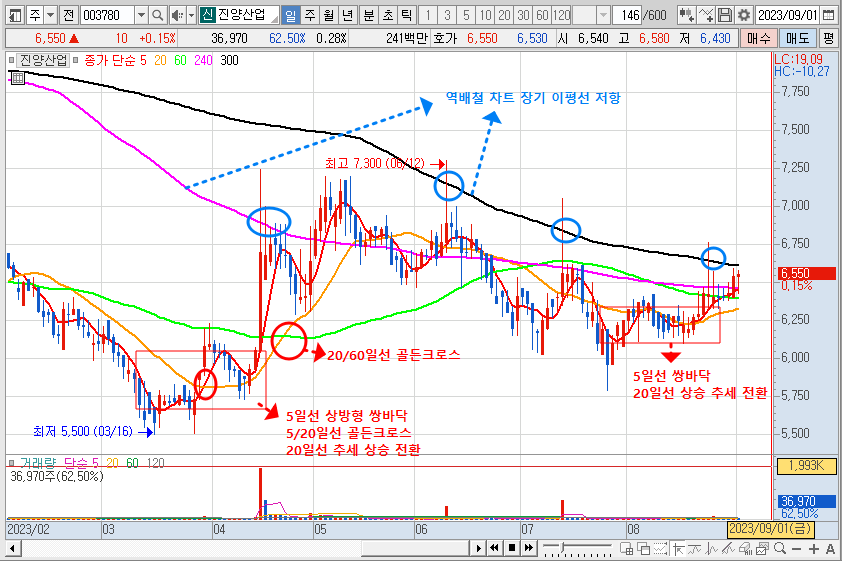Select the 20 interval button
The width and height of the screenshot is (842, 561).
504,15
